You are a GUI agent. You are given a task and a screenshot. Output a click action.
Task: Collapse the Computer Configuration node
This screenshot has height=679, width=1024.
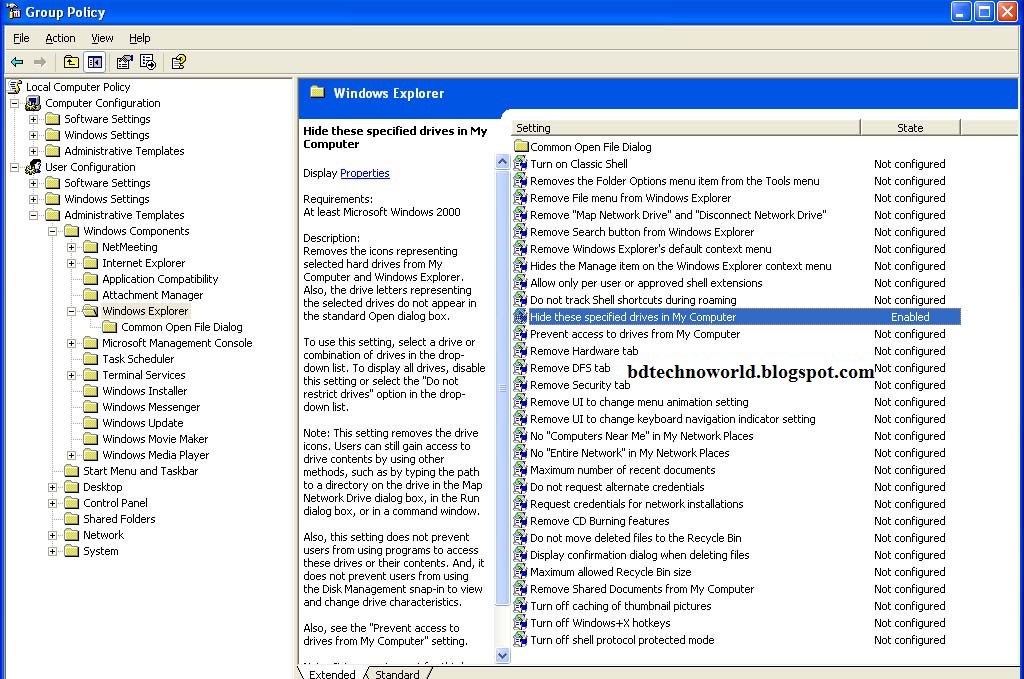[x=14, y=103]
